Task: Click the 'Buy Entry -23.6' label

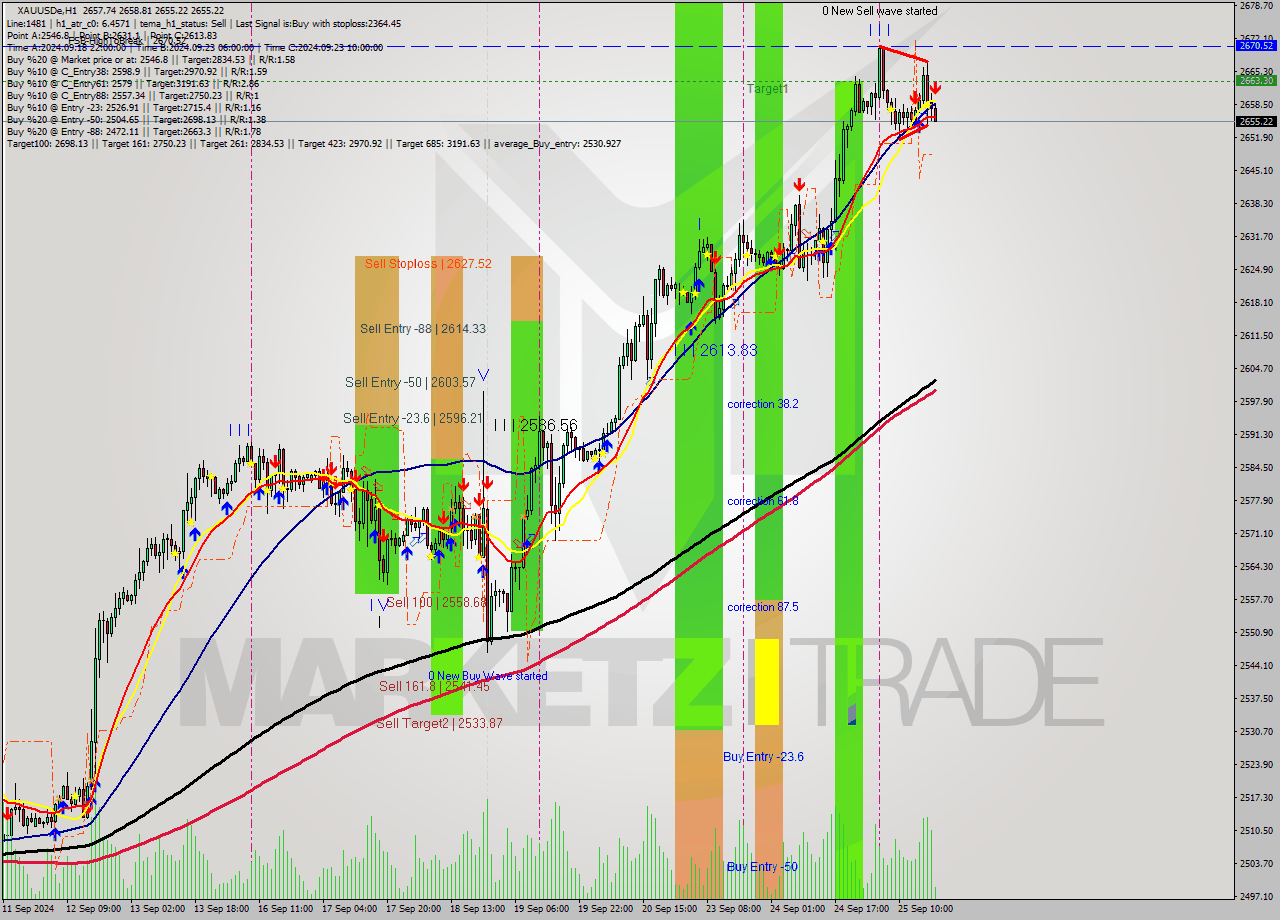Action: point(764,757)
